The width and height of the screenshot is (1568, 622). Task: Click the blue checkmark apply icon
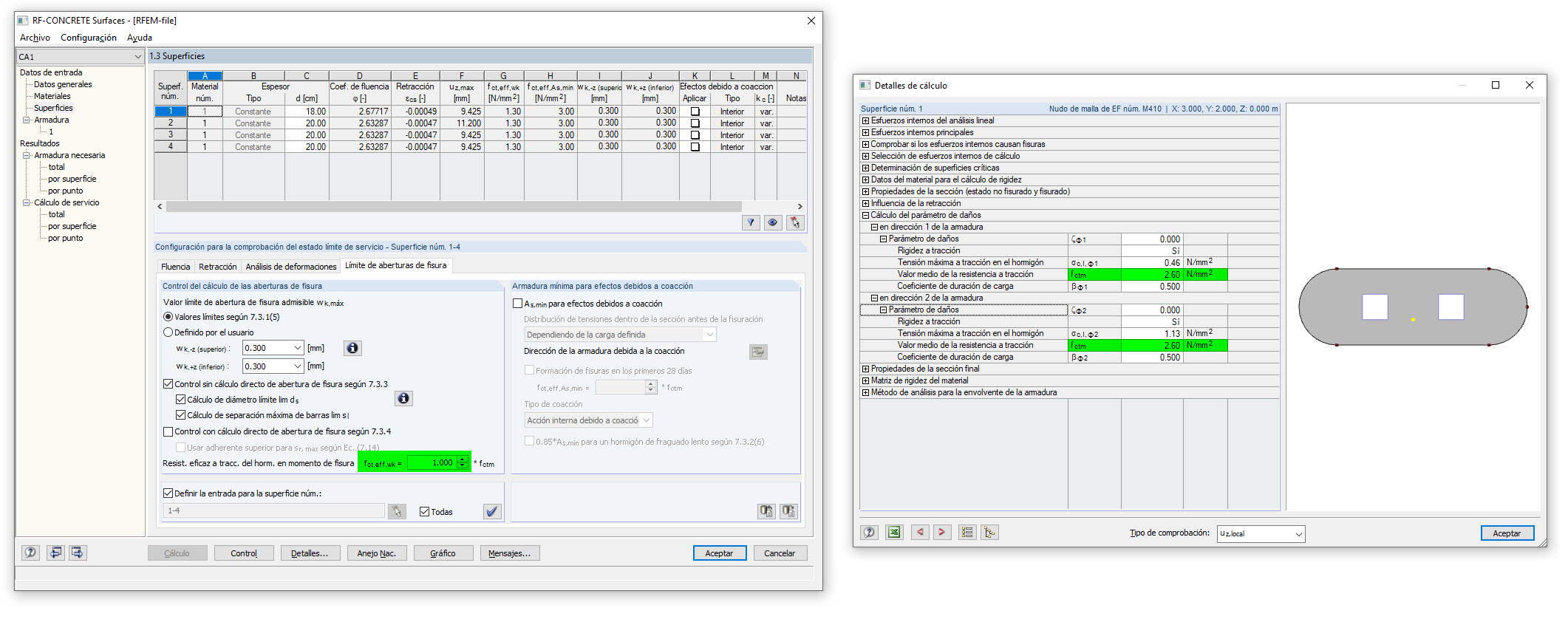tap(492, 511)
